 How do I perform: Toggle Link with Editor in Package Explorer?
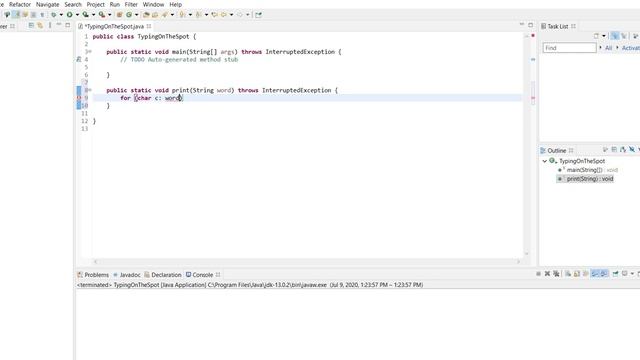pyautogui.click(x=40, y=25)
